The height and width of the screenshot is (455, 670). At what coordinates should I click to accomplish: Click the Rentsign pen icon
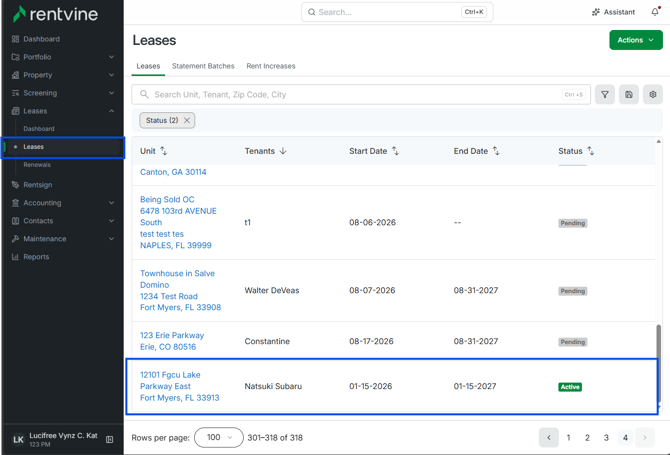[15, 185]
